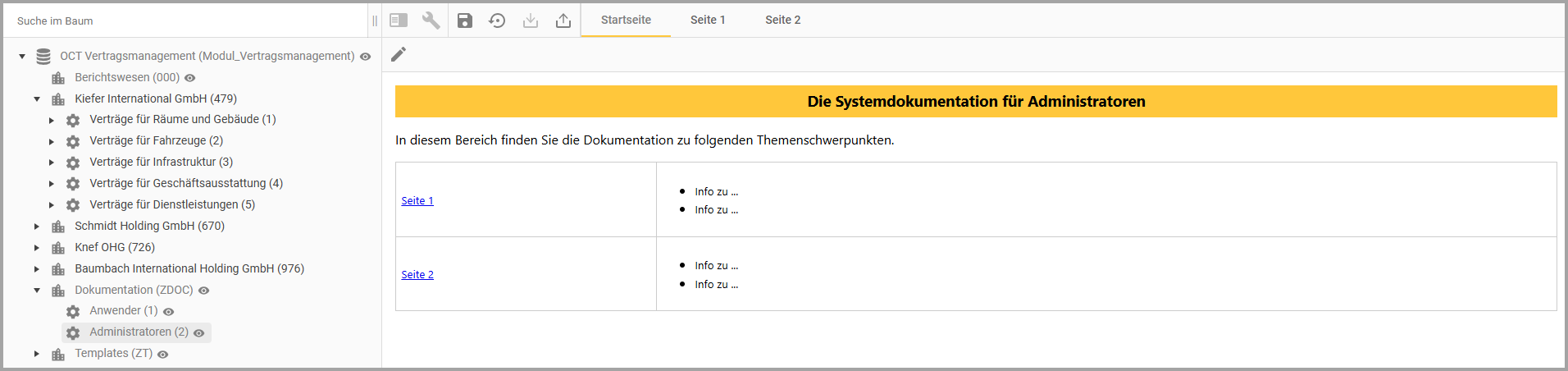This screenshot has width=1568, height=371.
Task: Click the pencil edit icon
Action: pos(399,54)
